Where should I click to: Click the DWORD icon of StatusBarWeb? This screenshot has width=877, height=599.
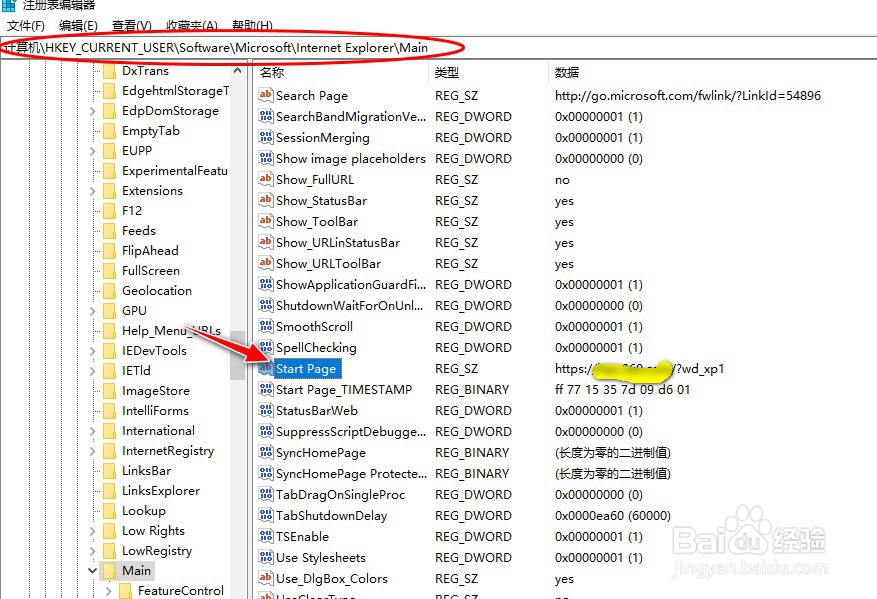coord(266,410)
